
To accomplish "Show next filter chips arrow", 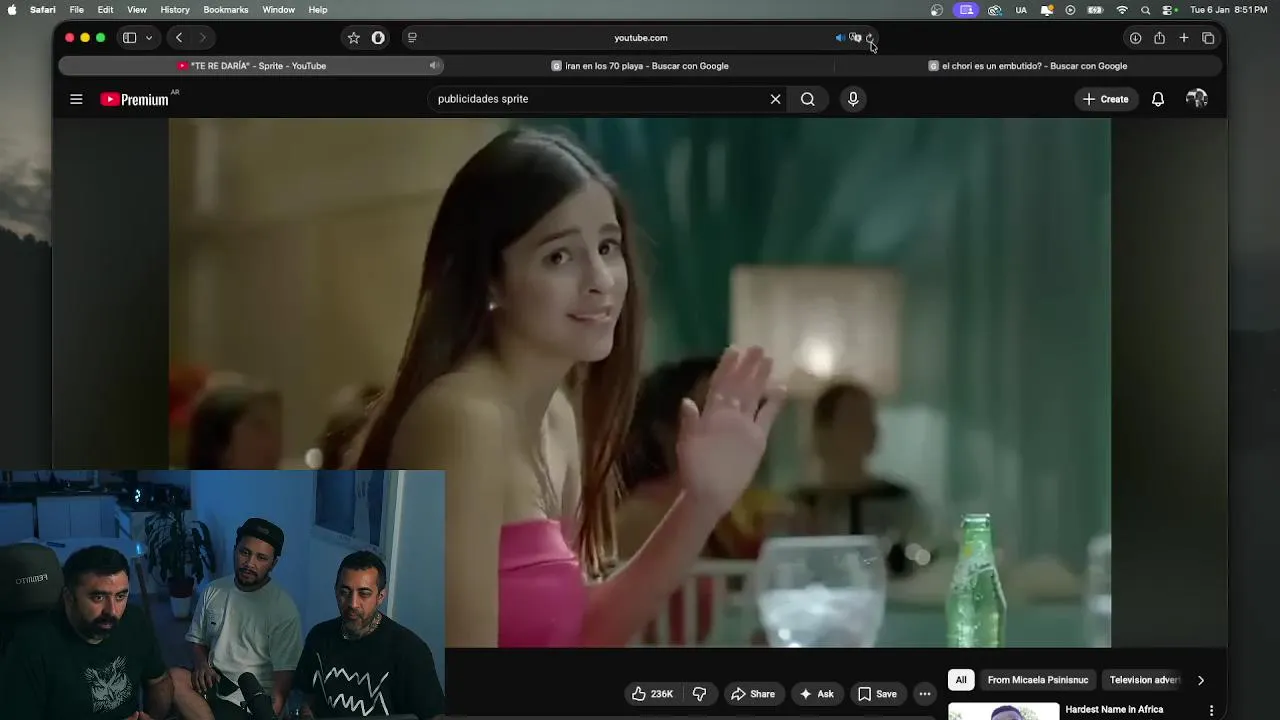I will [1201, 680].
